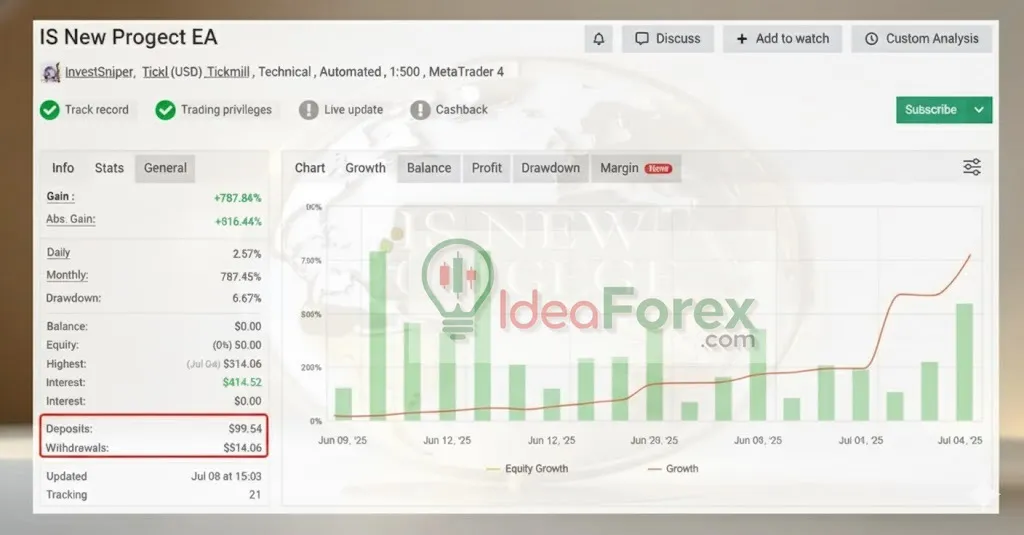Click the clock icon in Custom Analysis
The image size is (1024, 535).
pos(871,39)
